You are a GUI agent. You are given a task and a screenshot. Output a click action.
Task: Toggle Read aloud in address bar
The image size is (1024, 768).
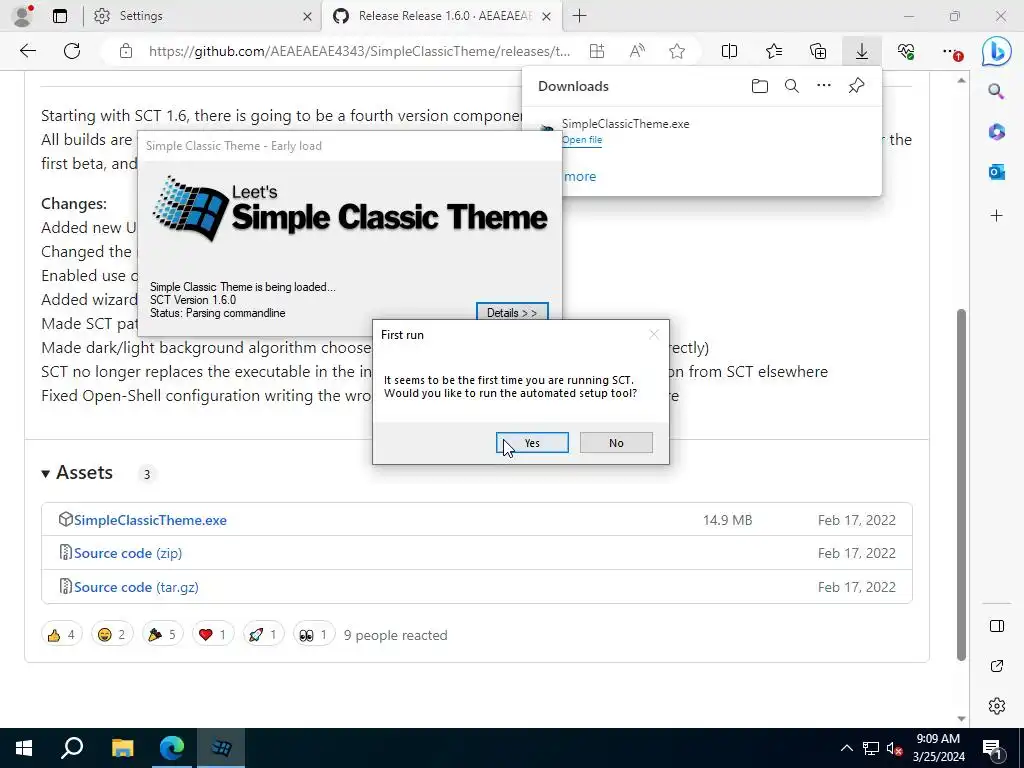click(x=637, y=51)
